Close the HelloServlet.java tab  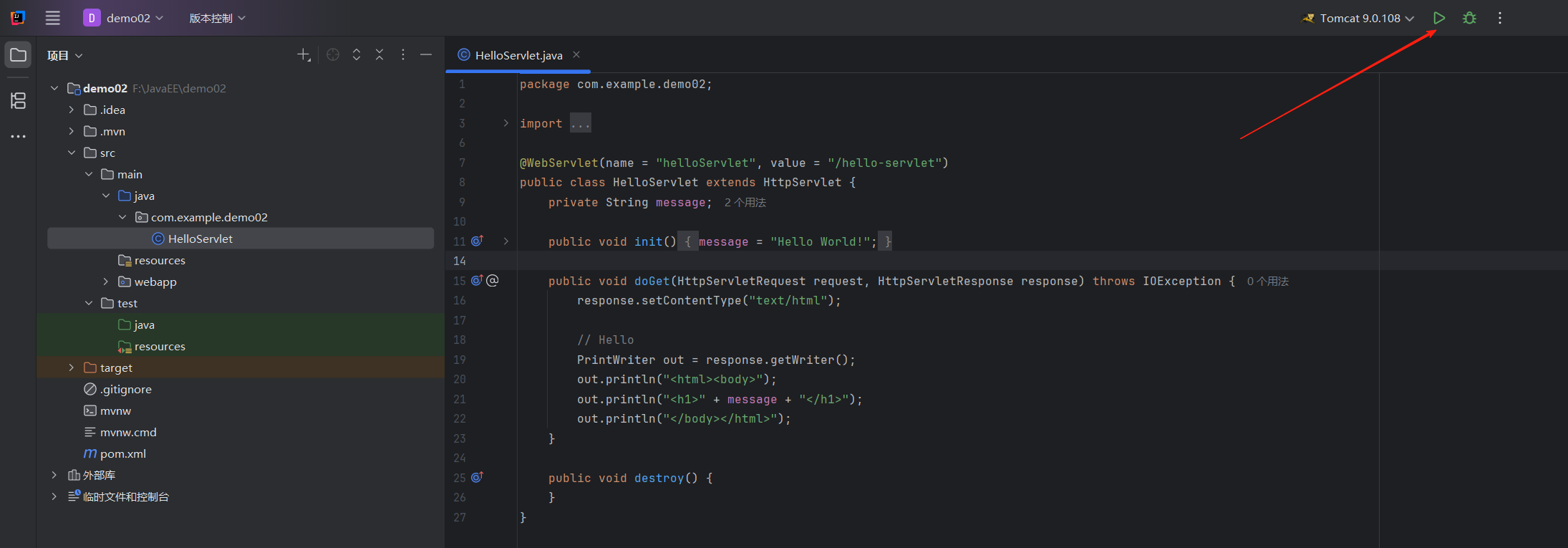[576, 54]
